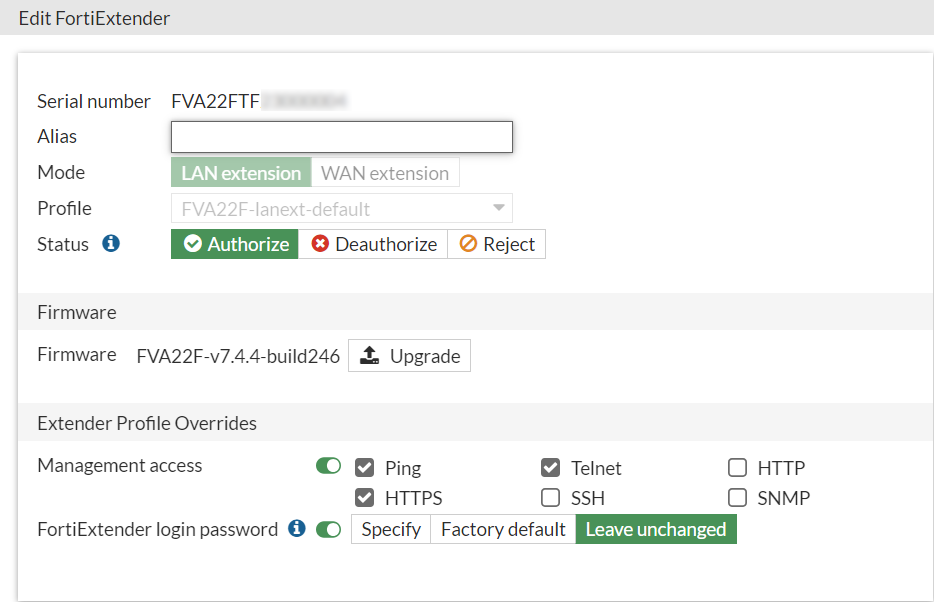Click the Firmware Upgrade button
The width and height of the screenshot is (934, 602).
(410, 356)
